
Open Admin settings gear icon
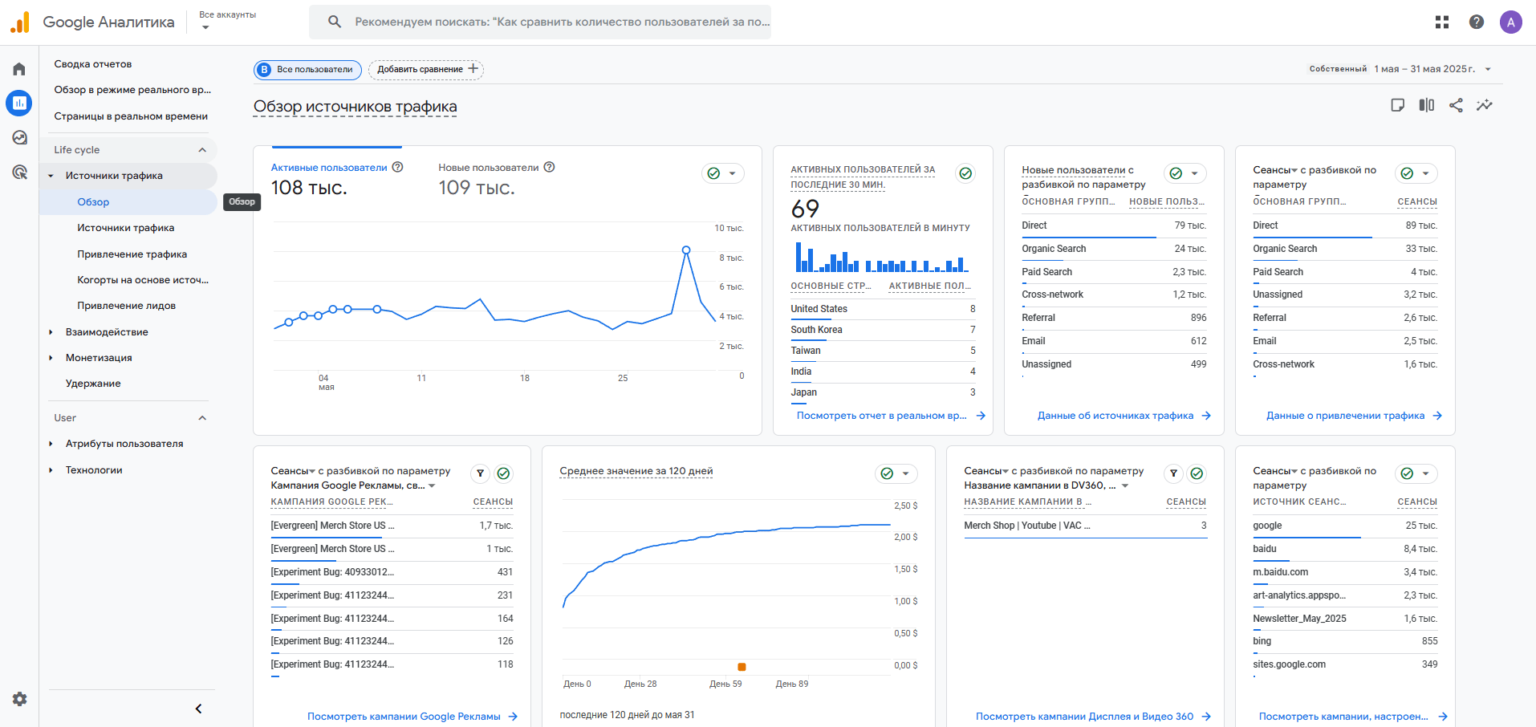(x=19, y=699)
